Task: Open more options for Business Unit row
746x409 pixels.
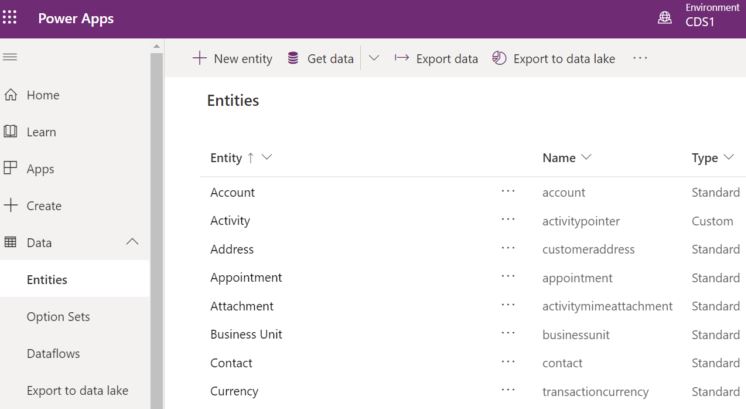Action: click(508, 333)
